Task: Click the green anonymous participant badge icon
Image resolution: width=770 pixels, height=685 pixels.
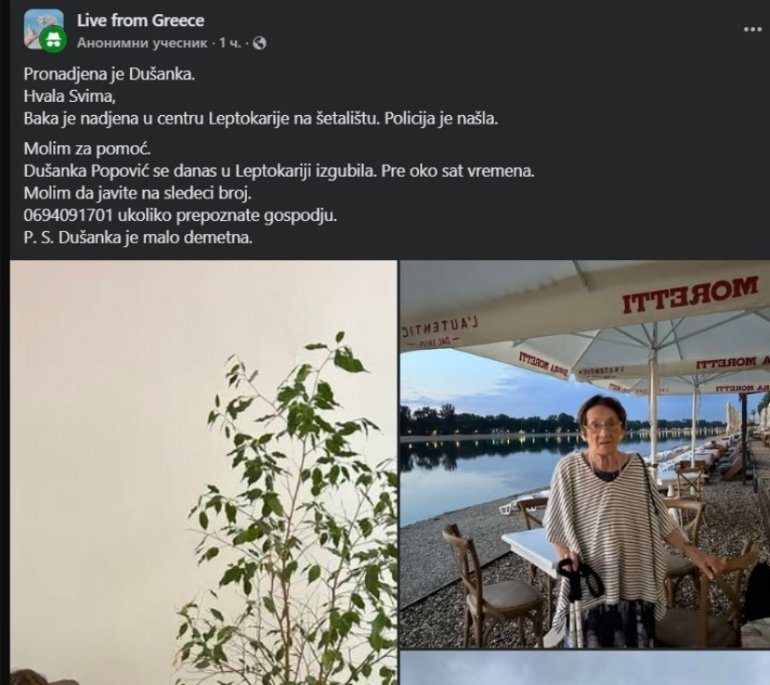Action: coord(53,39)
